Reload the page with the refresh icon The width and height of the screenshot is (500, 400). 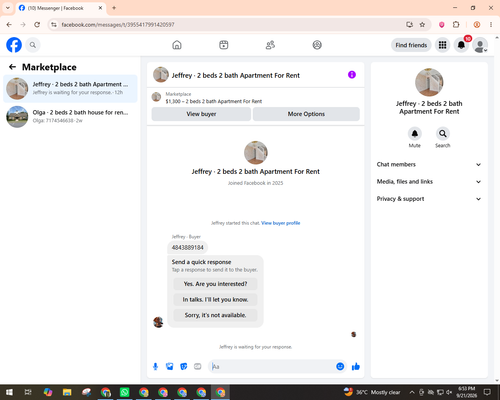point(37,25)
